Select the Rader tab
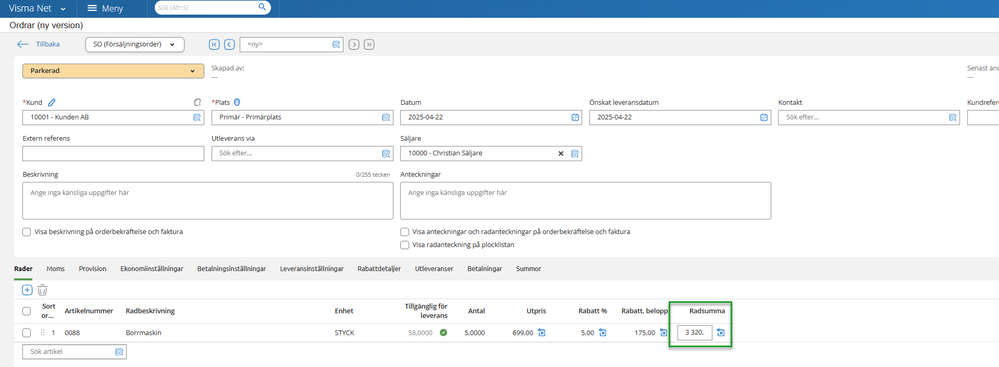This screenshot has width=999, height=367. pos(23,269)
